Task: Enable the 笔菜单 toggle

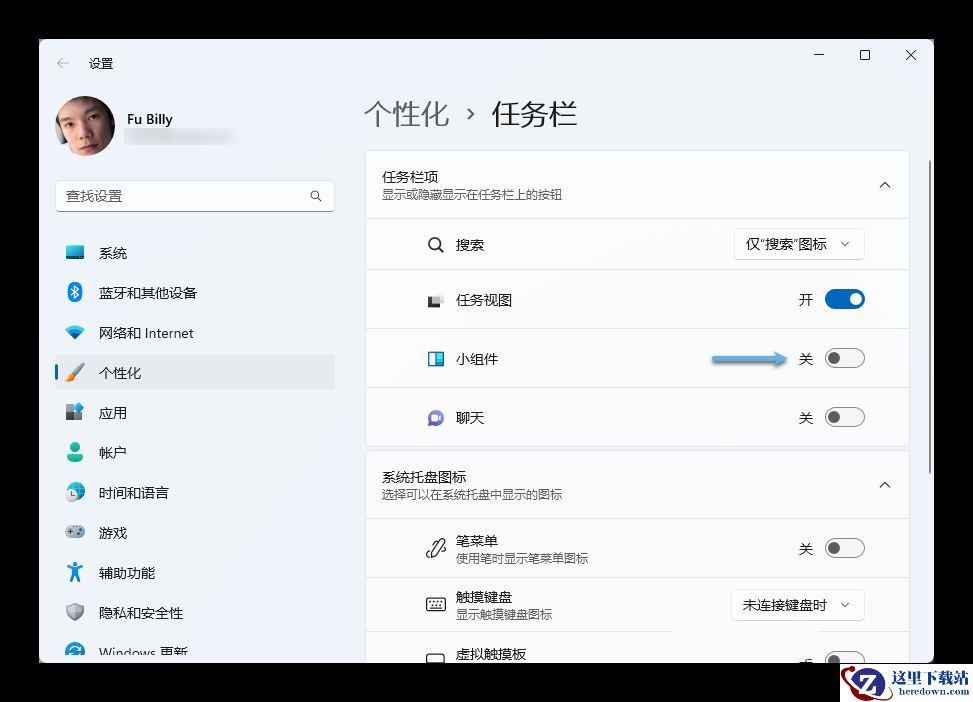Action: point(845,548)
